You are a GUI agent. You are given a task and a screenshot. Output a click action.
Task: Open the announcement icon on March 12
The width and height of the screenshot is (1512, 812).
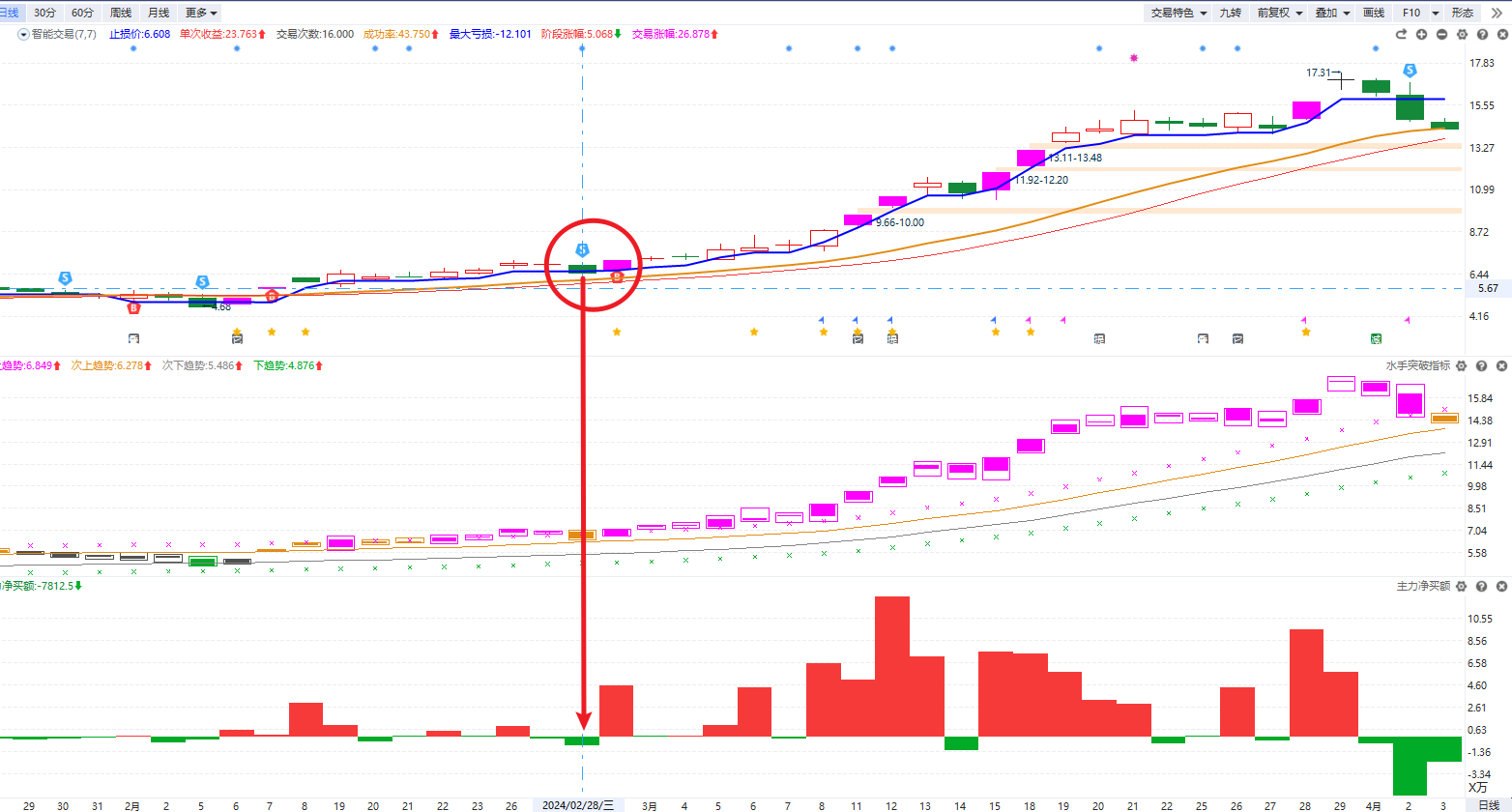click(x=892, y=338)
